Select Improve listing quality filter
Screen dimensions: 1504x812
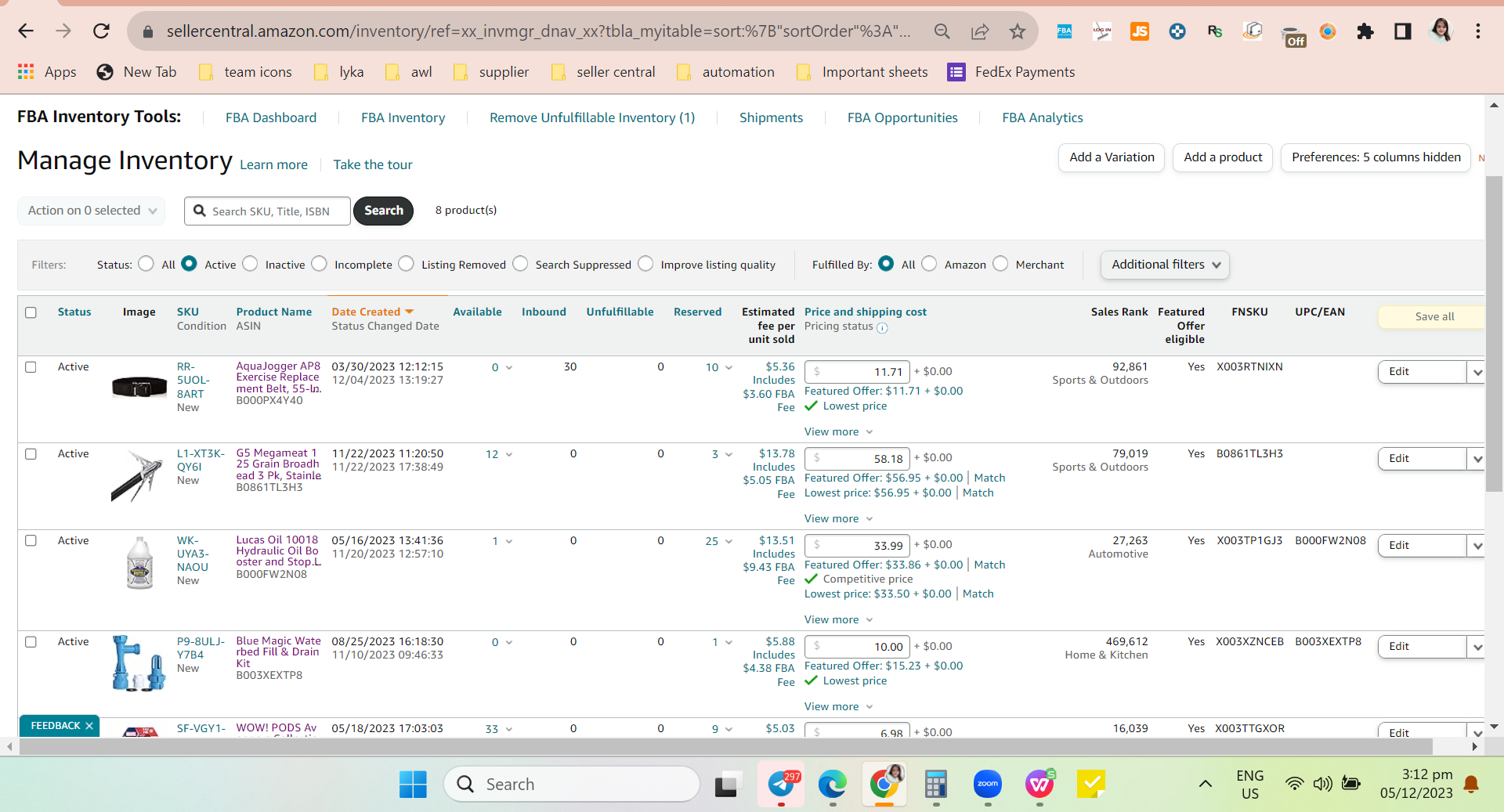pos(645,264)
